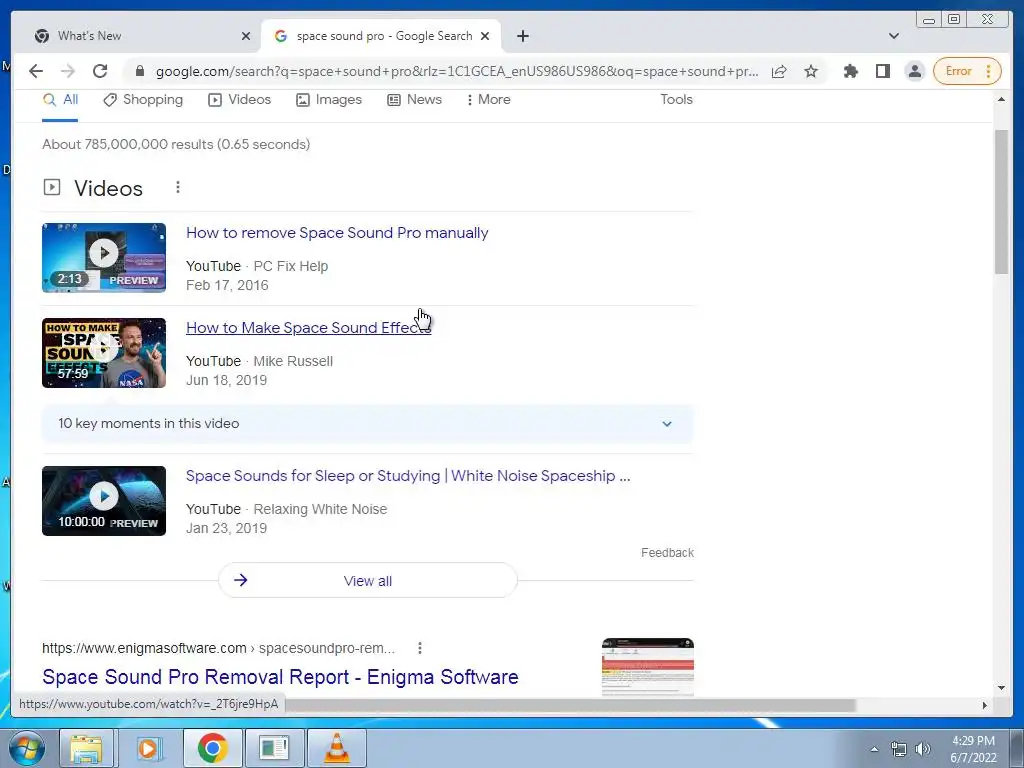Bookmark this page with star icon
The width and height of the screenshot is (1024, 768).
coord(811,71)
